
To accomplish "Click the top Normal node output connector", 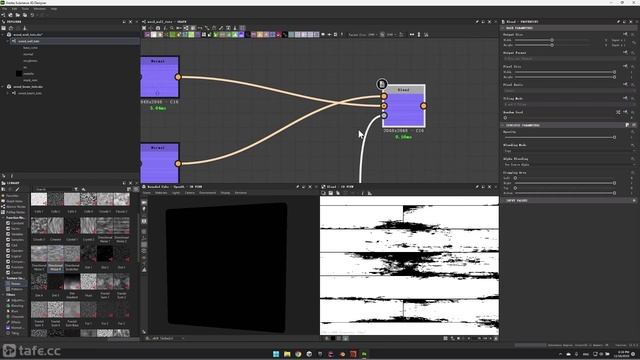I will coord(178,77).
